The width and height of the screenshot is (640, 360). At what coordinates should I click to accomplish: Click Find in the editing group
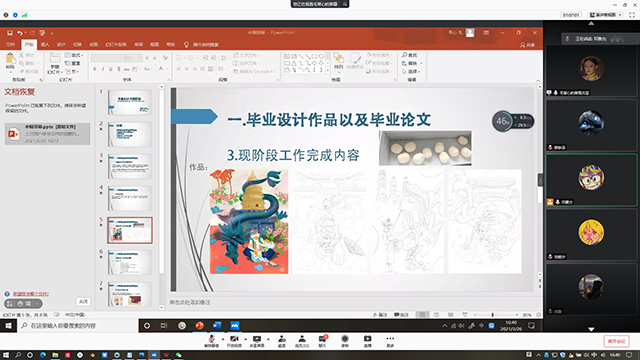[409, 55]
